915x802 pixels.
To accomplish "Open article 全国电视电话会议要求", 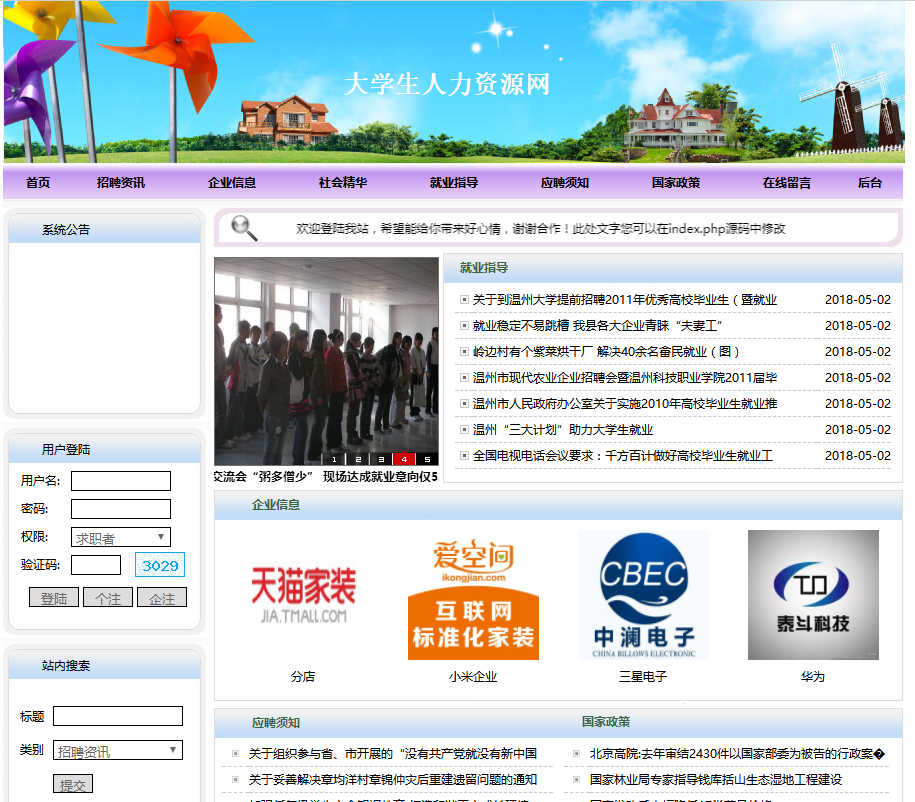I will [623, 455].
